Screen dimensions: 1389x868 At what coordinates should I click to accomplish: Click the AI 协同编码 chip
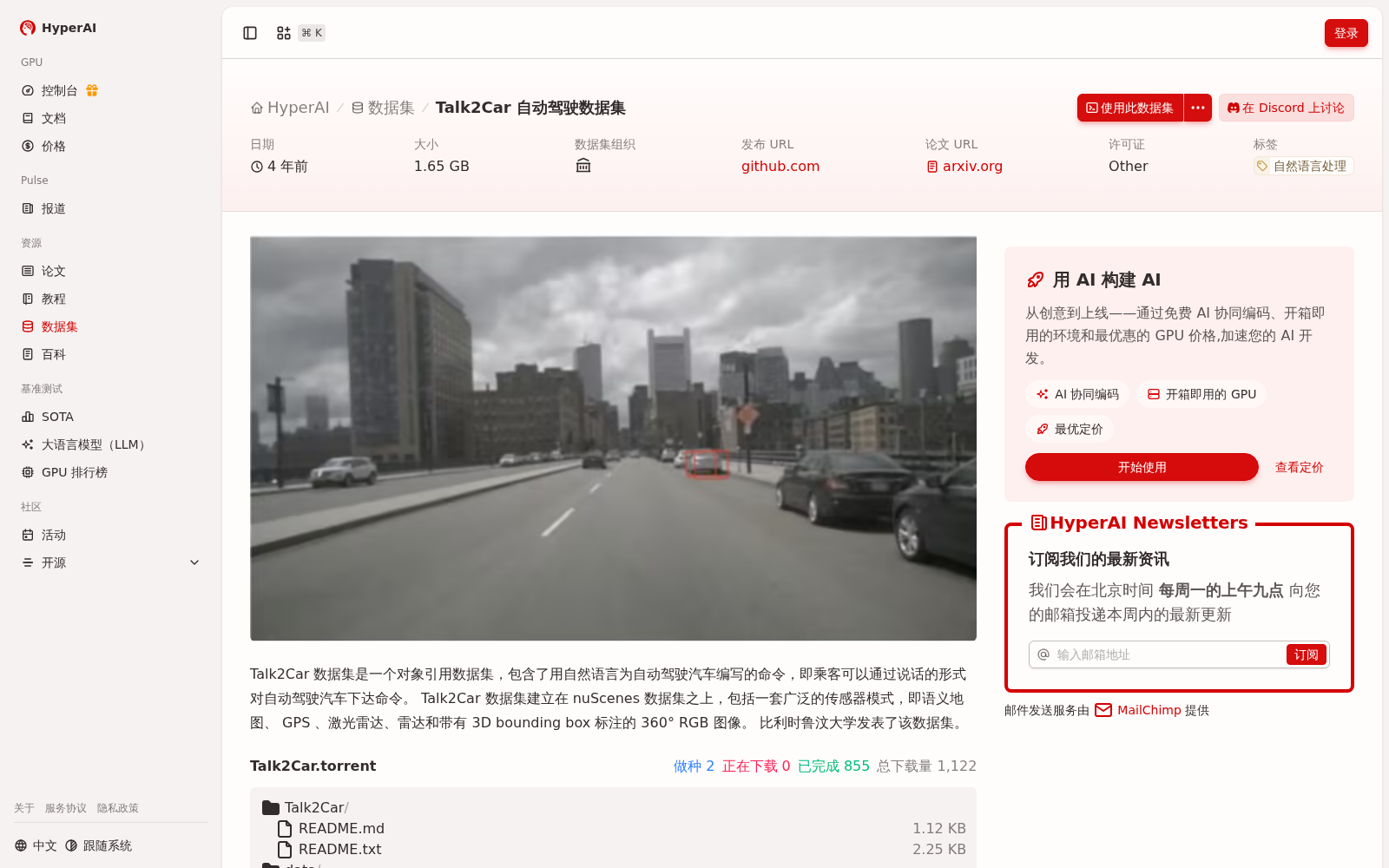(1077, 394)
